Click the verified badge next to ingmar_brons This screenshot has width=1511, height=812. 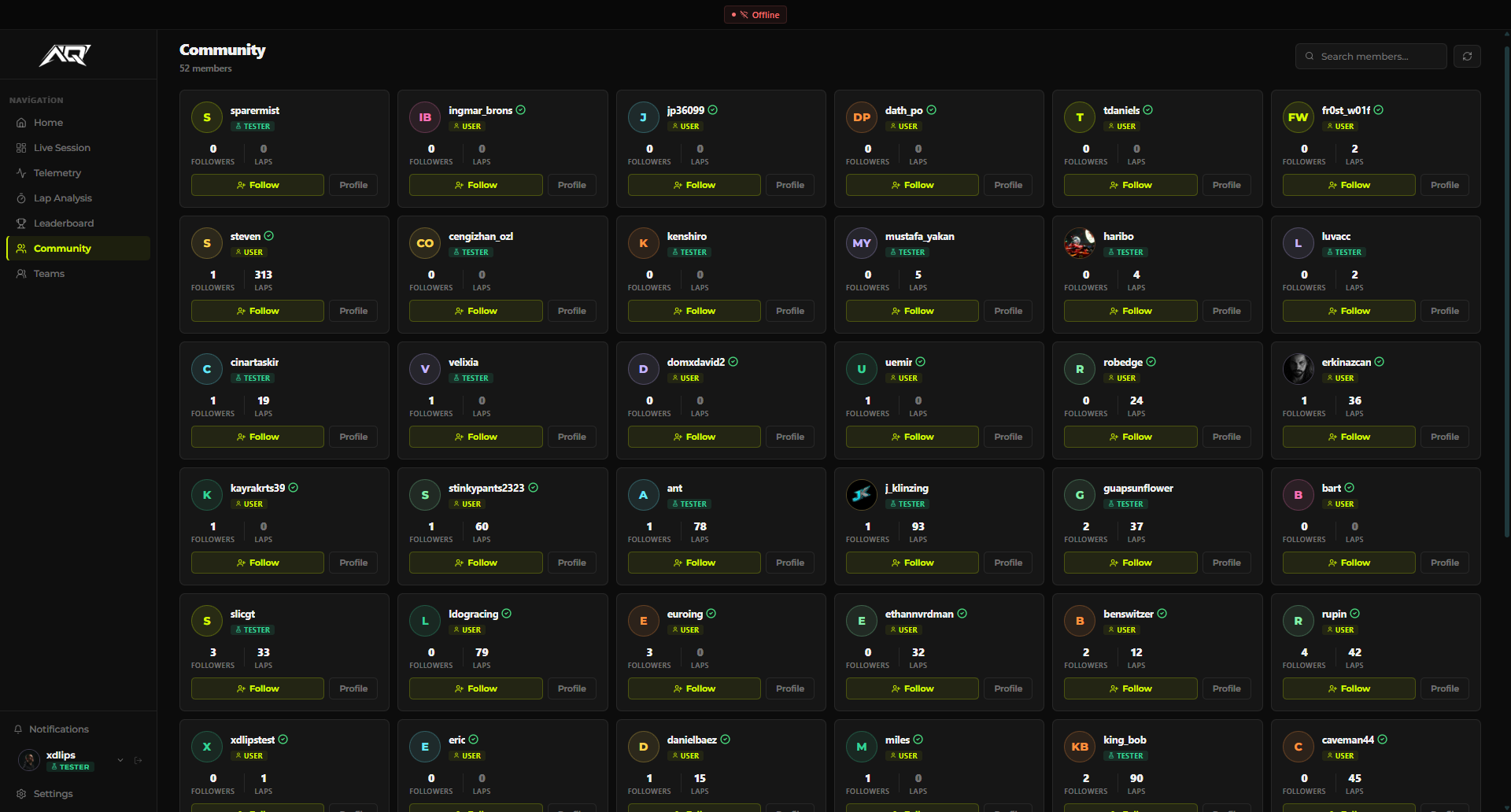point(521,110)
